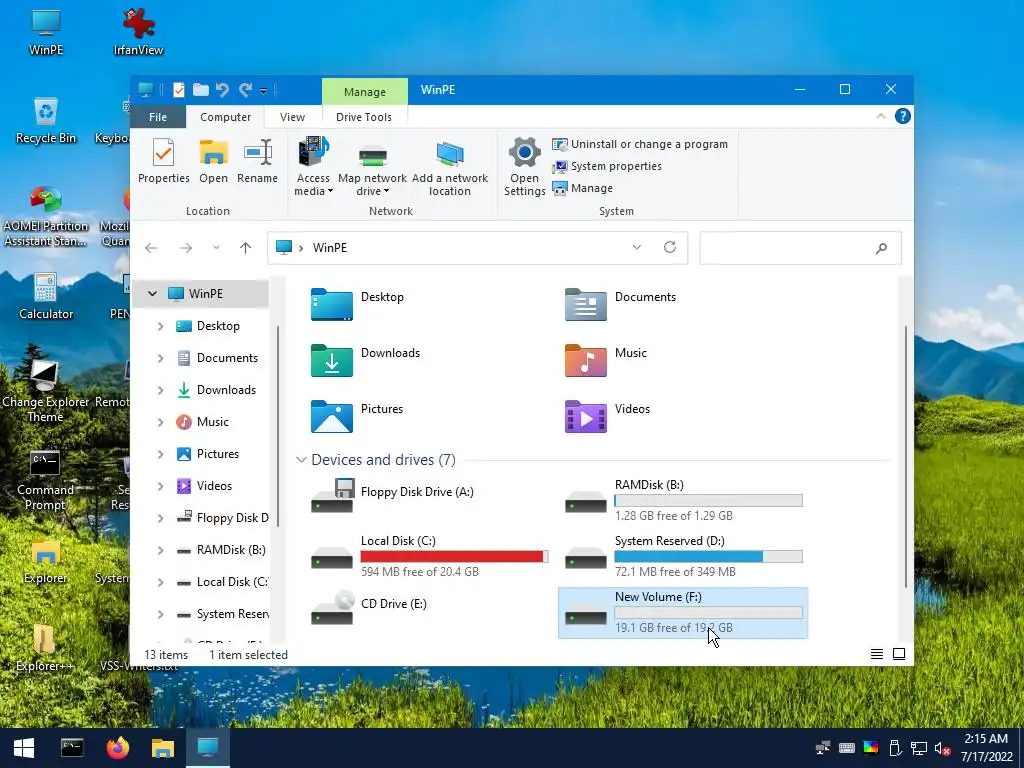
Task: Select the RAMDisk (B:) drive
Action: (683, 501)
